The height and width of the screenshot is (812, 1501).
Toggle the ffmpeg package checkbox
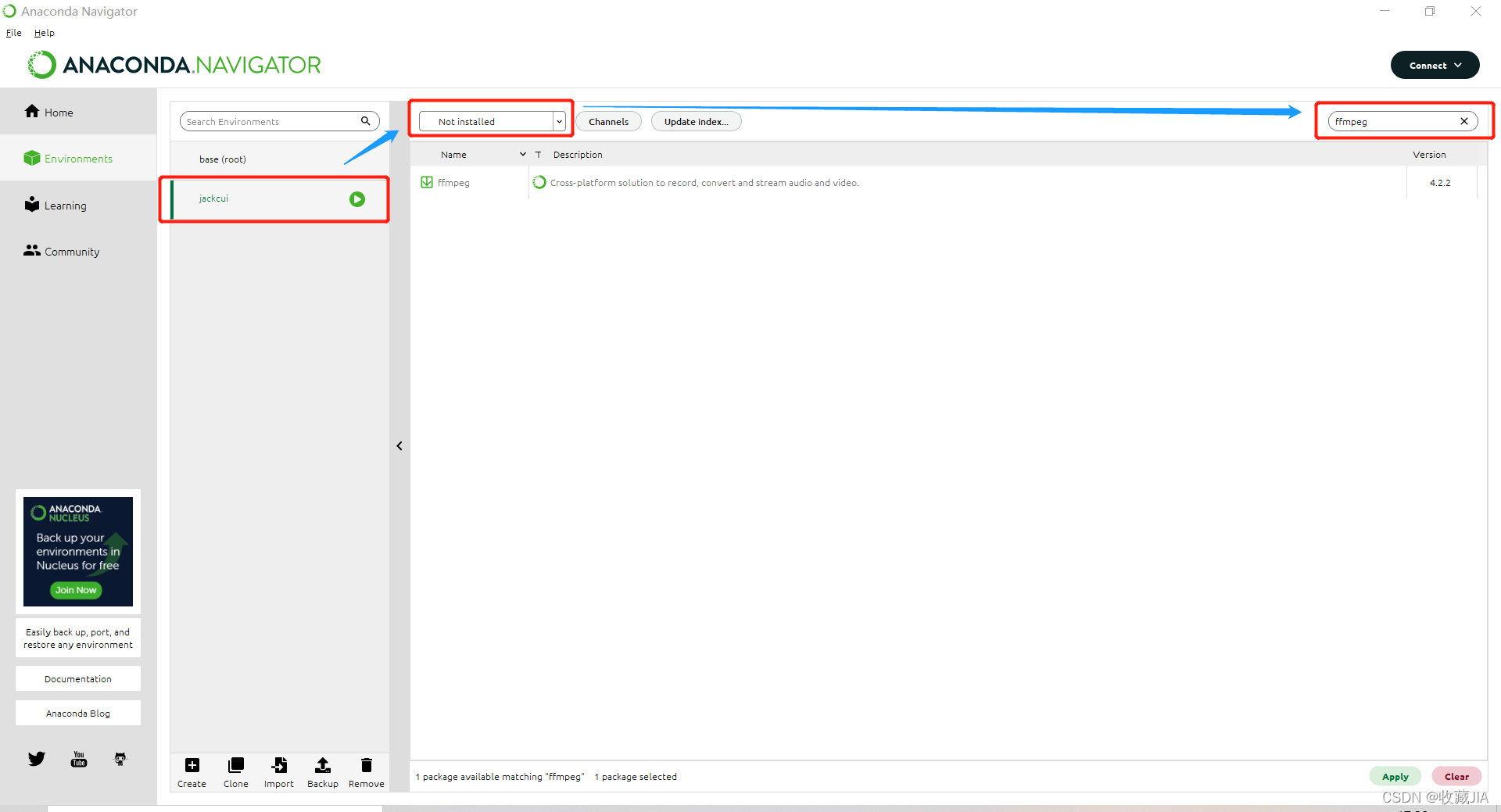(x=427, y=182)
